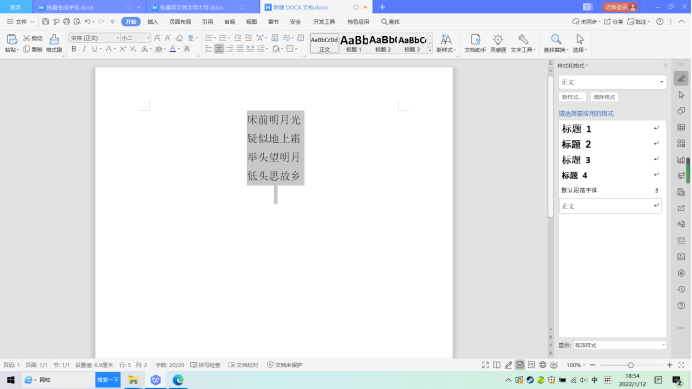The width and height of the screenshot is (692, 389).
Task: Add a new document tab
Action: tap(382, 7)
